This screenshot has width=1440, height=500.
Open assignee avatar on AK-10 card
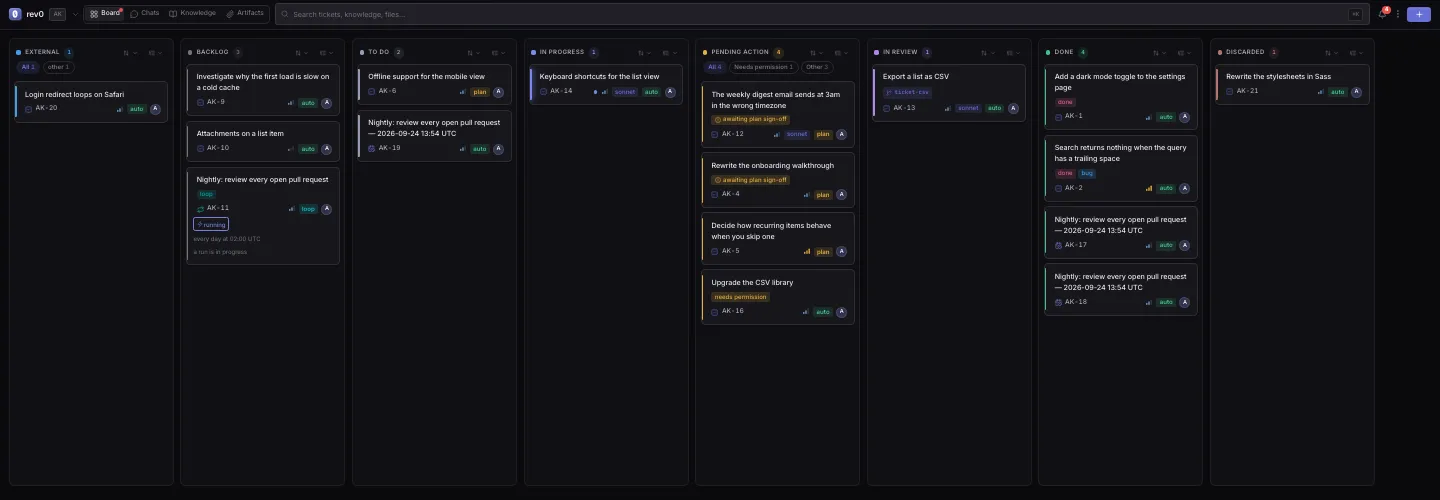click(x=326, y=148)
